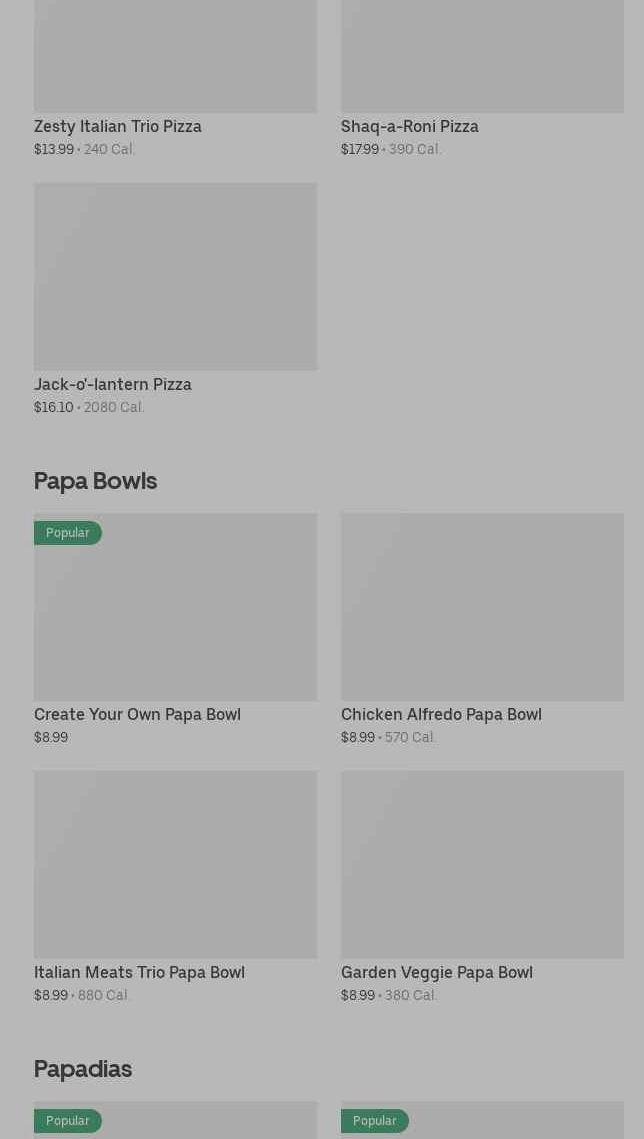
Task: Click the Papa Bowls section heading
Action: (x=95, y=481)
